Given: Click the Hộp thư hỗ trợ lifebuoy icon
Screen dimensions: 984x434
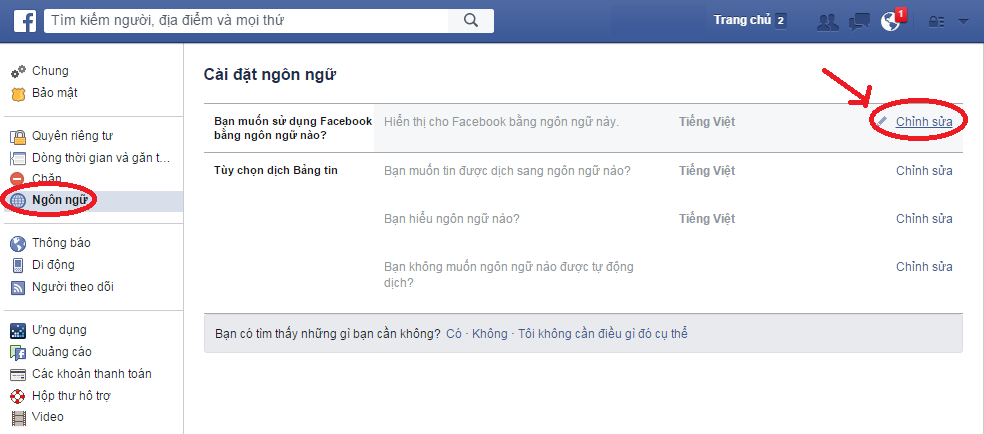Looking at the screenshot, I should tap(19, 396).
